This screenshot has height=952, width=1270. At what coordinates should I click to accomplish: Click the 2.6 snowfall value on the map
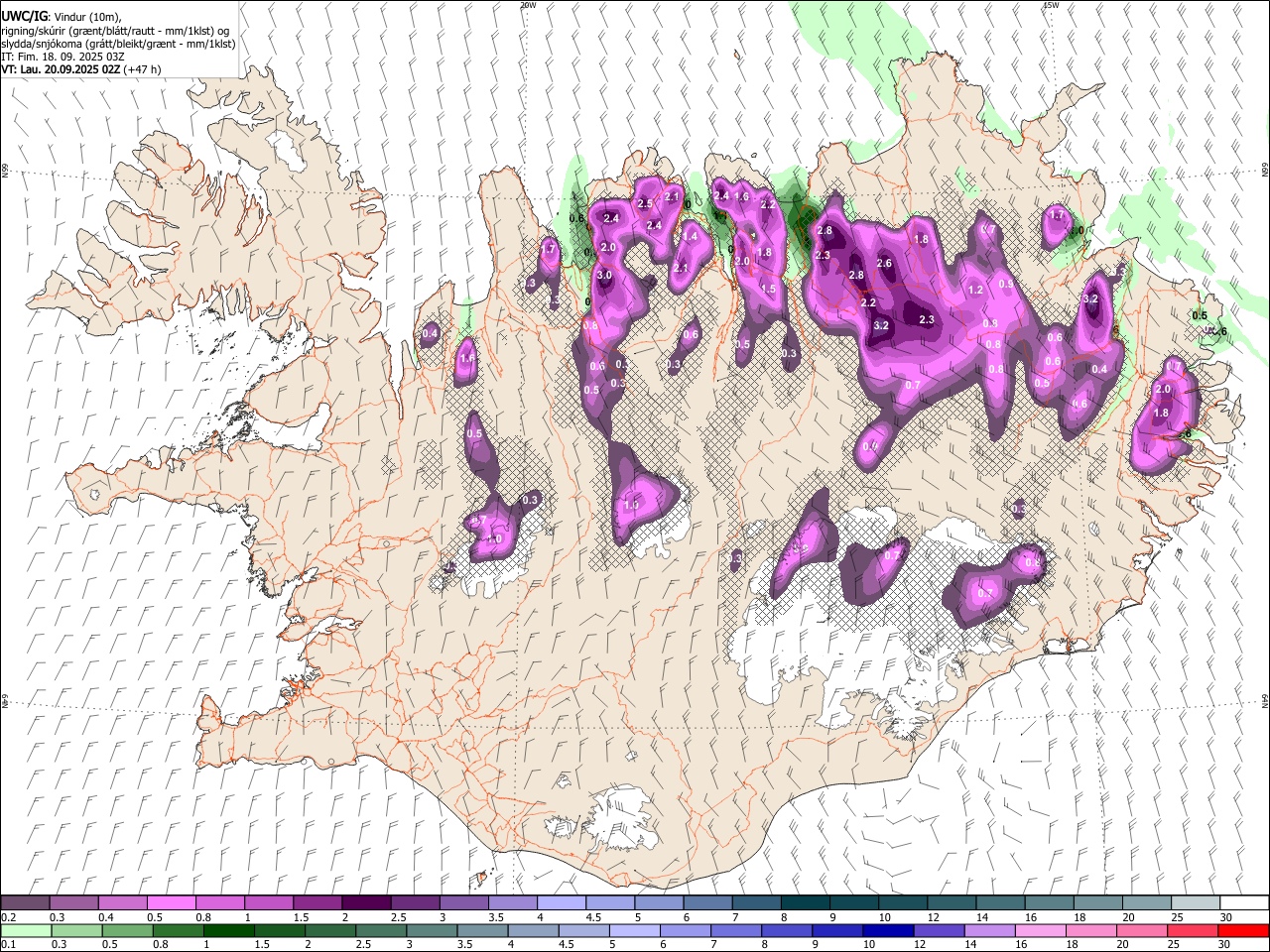[885, 263]
